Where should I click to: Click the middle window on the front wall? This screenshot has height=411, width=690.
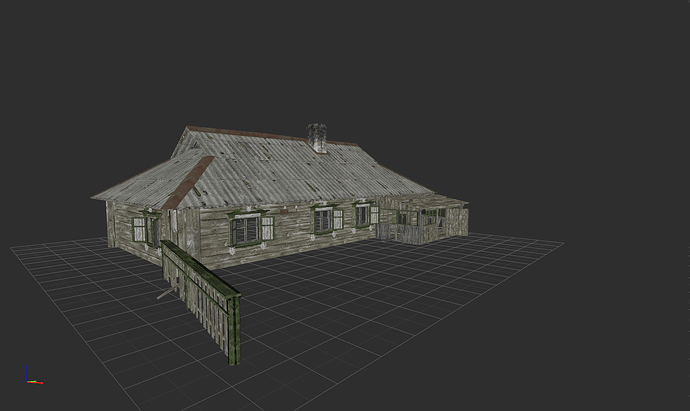[323, 220]
